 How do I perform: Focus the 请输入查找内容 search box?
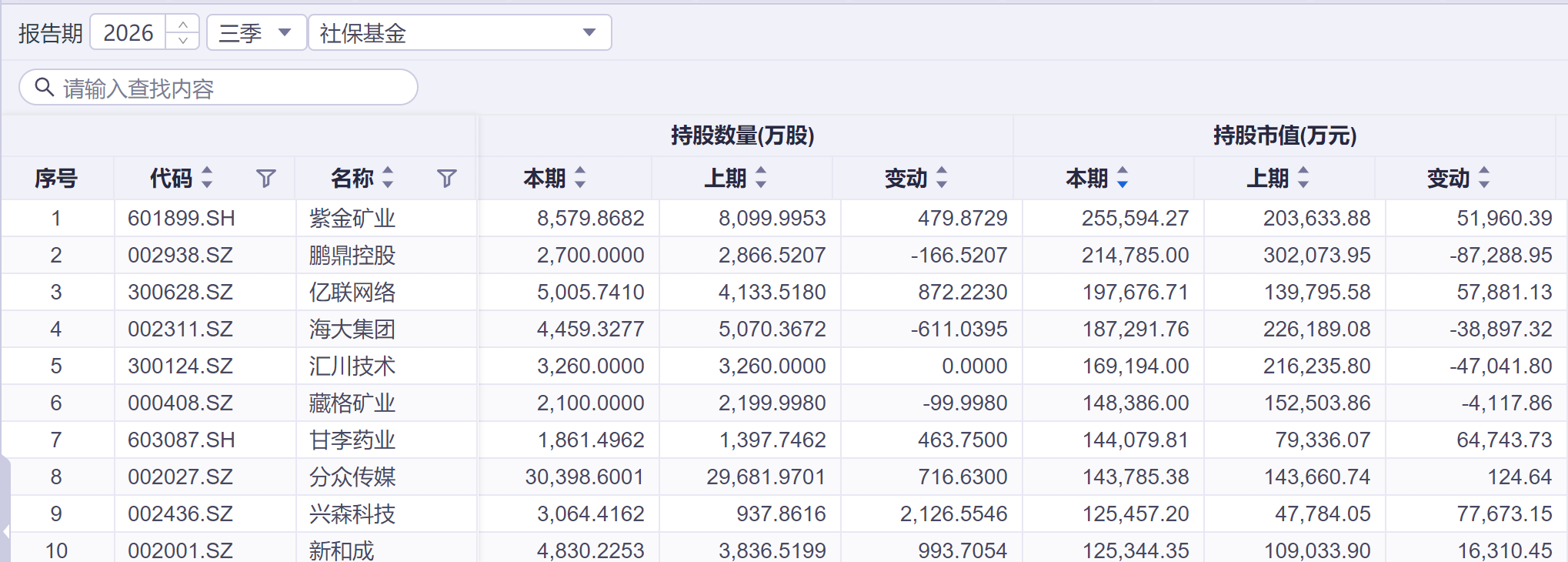click(219, 88)
